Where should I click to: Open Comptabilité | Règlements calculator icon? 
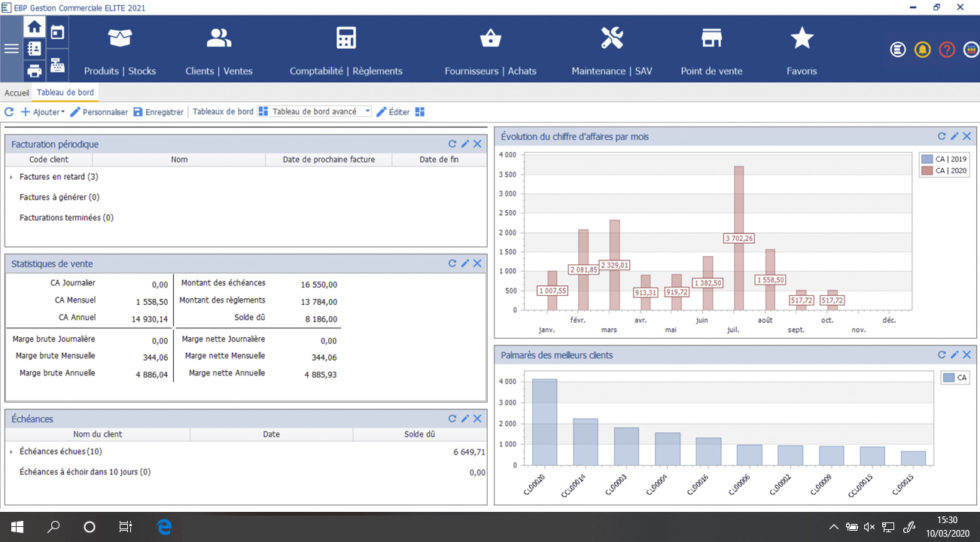(346, 40)
